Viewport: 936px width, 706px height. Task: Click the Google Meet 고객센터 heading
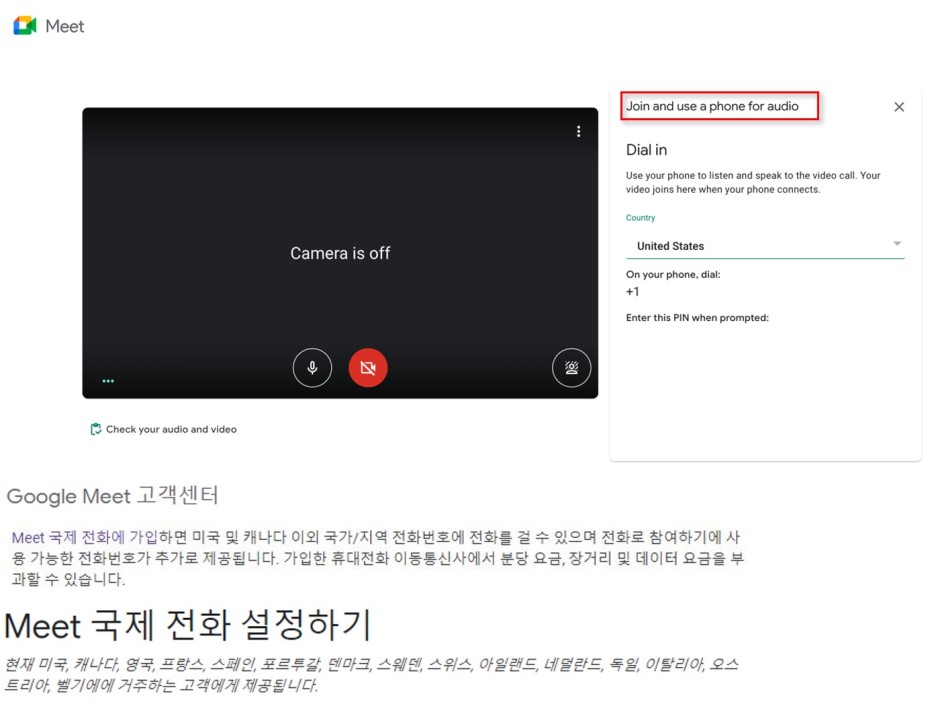click(113, 495)
